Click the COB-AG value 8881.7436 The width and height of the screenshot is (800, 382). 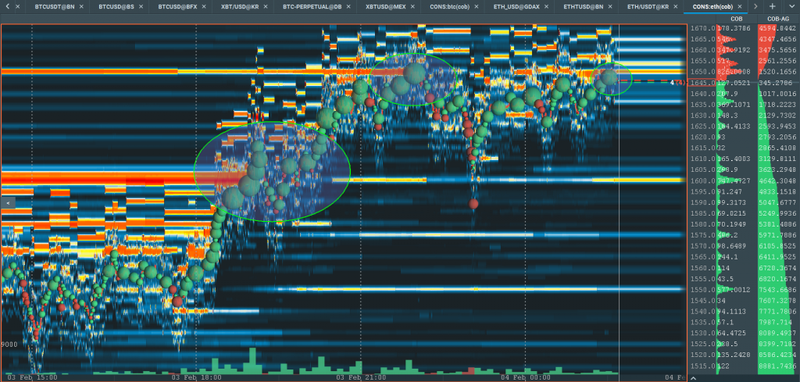778,366
